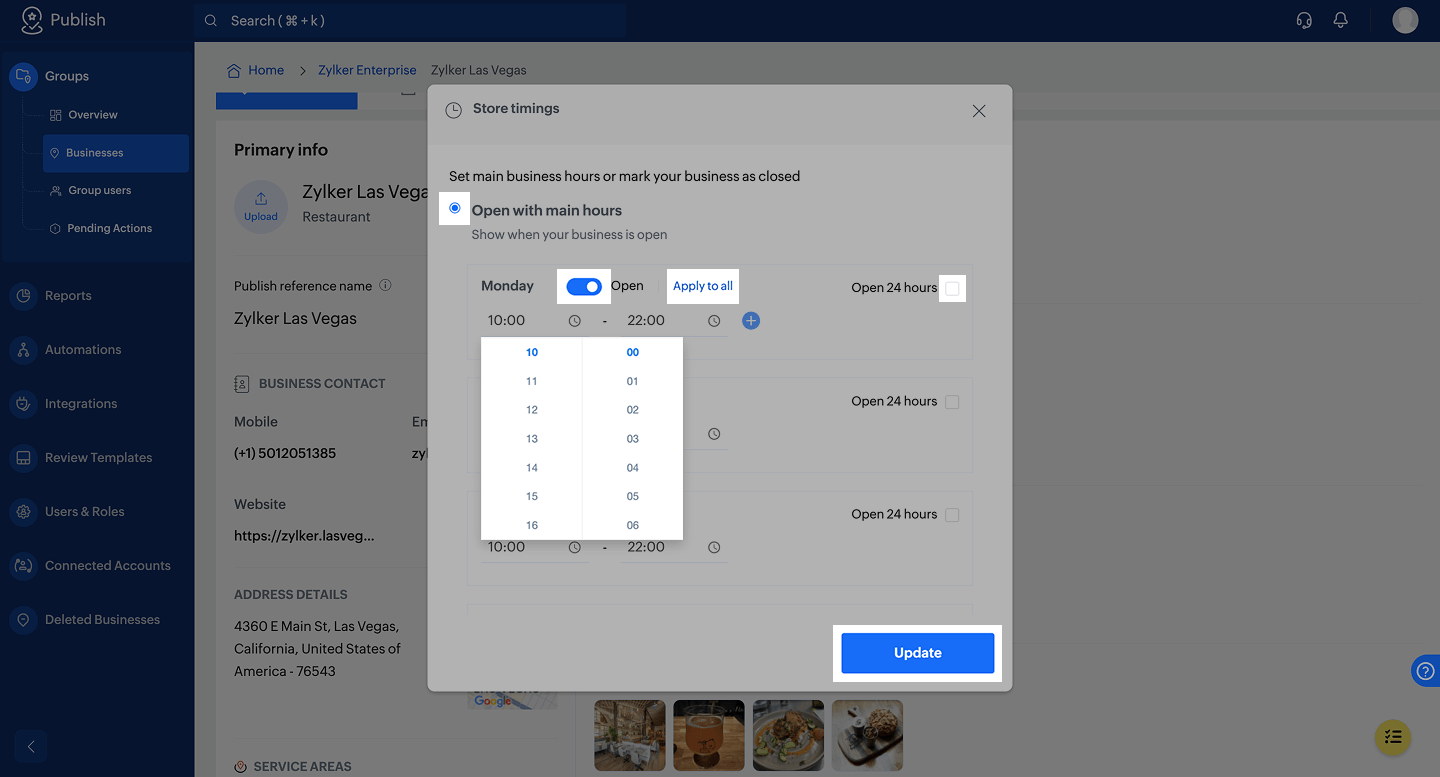Click the Deleted Businesses sidebar icon
1440x777 pixels.
(x=23, y=620)
